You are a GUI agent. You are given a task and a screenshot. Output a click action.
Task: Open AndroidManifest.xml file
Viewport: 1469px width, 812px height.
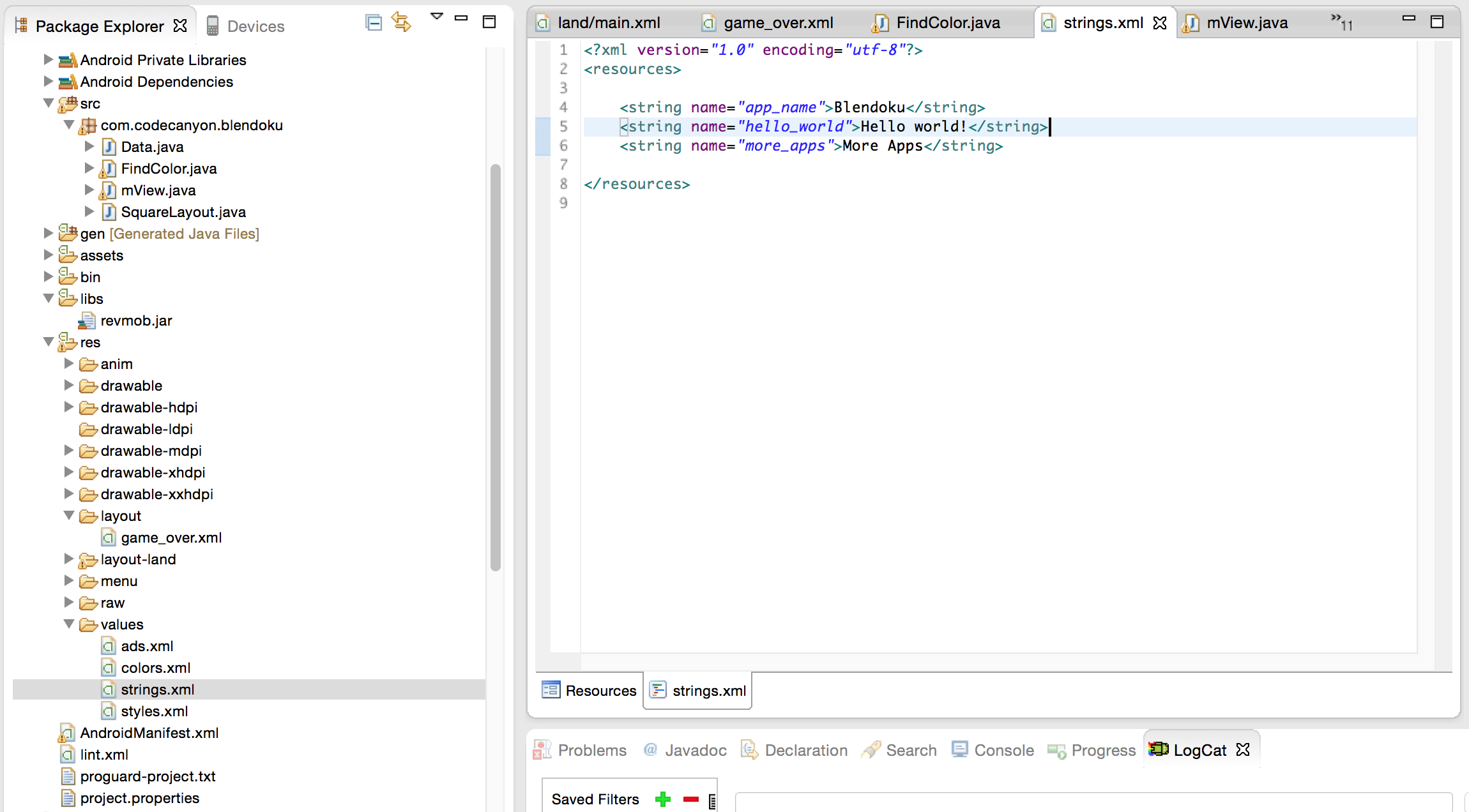click(x=149, y=733)
